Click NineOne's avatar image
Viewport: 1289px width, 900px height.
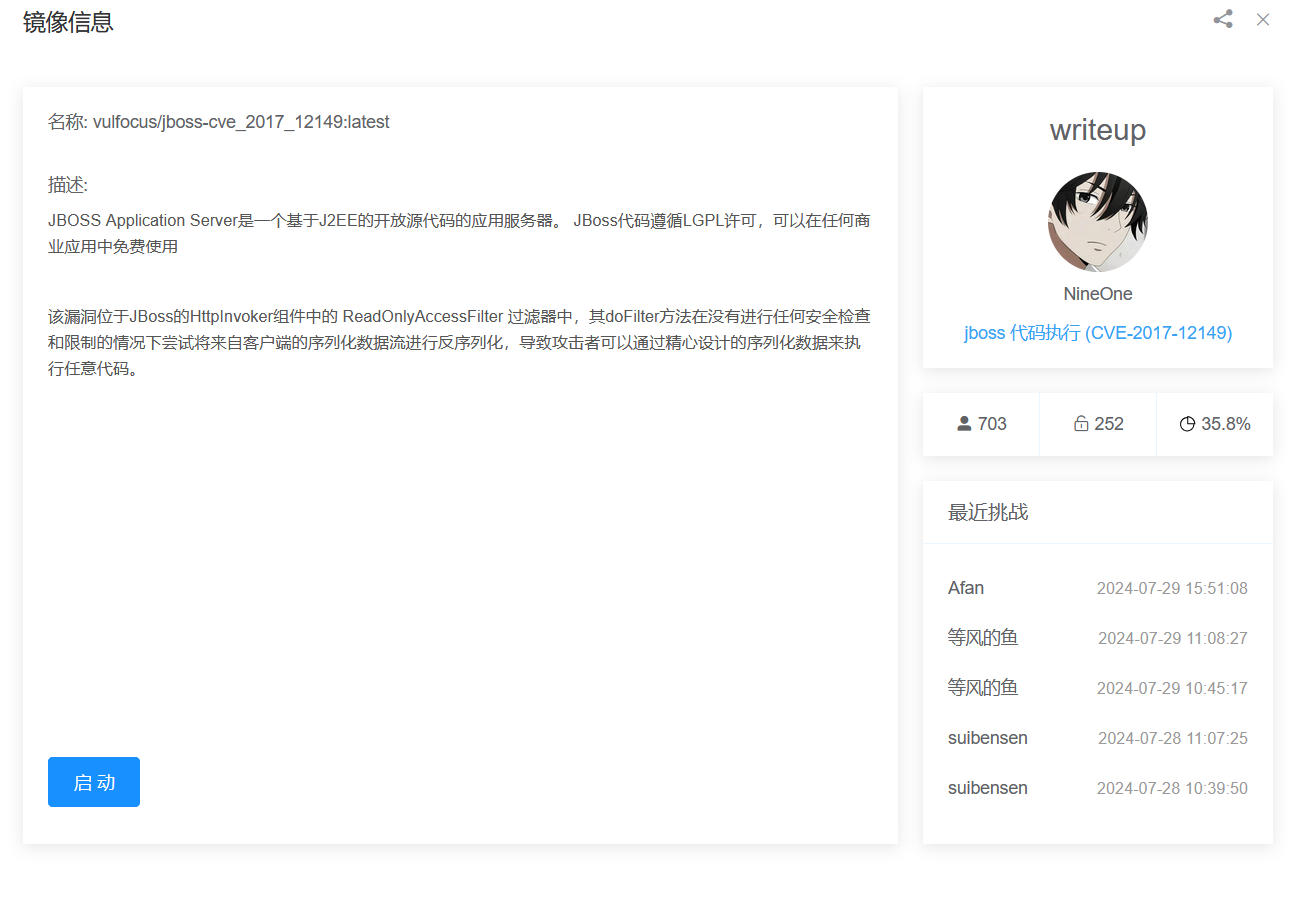(1098, 222)
